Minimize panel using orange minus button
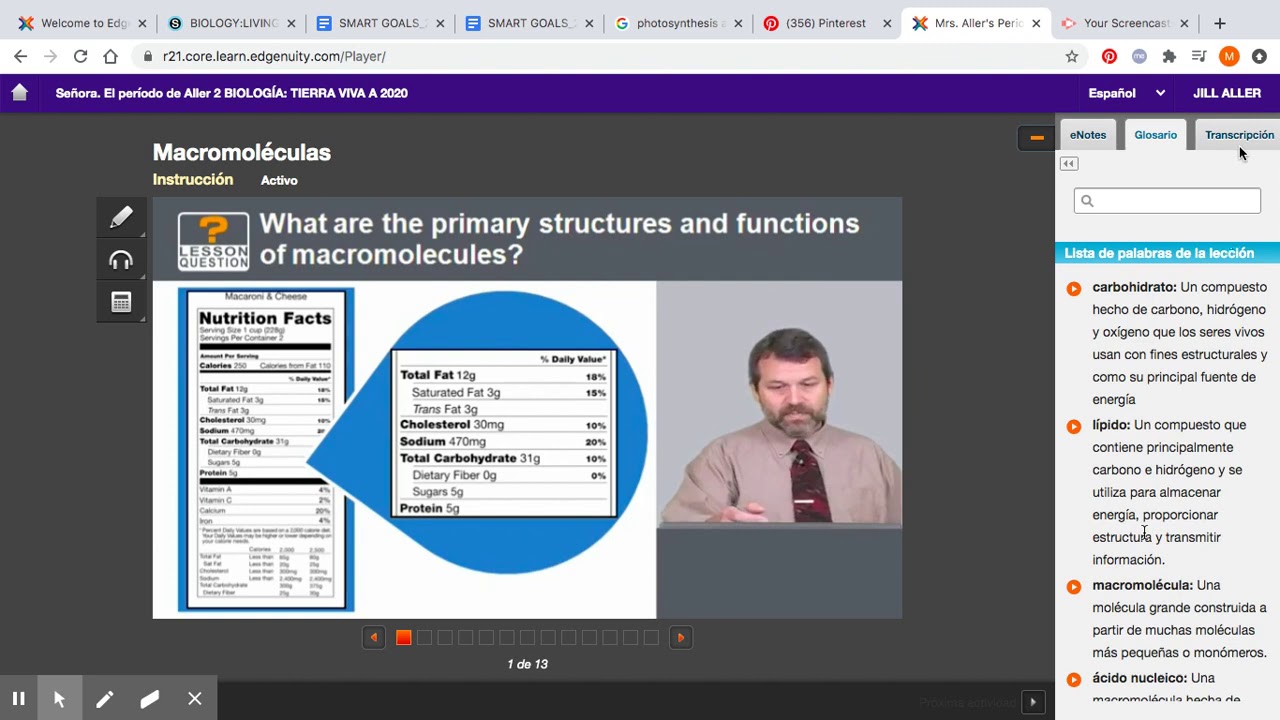 [1037, 138]
